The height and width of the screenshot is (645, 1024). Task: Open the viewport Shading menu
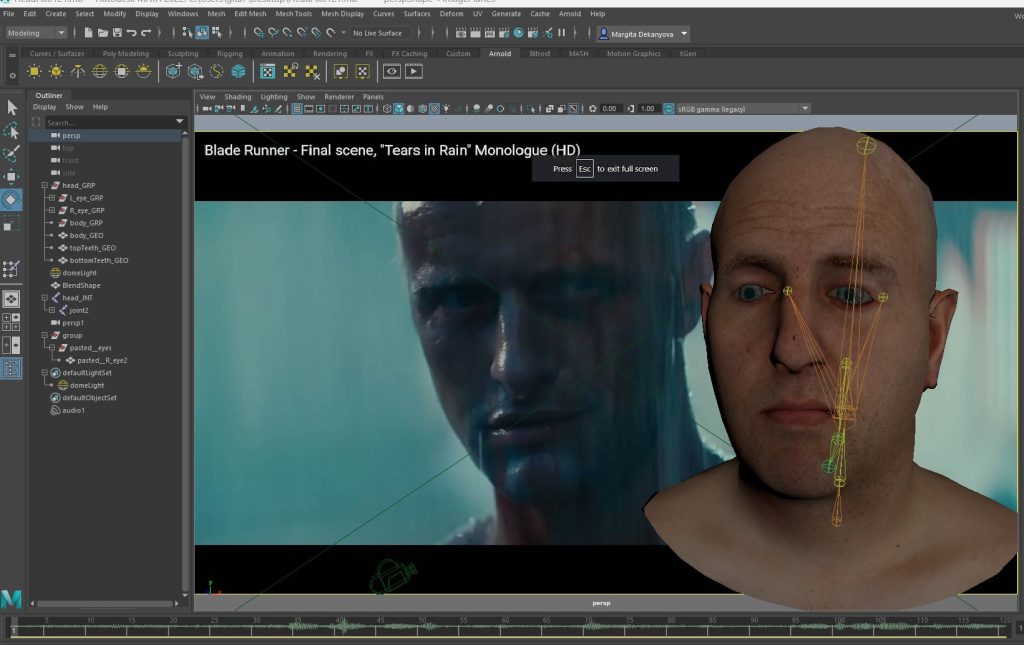[238, 97]
